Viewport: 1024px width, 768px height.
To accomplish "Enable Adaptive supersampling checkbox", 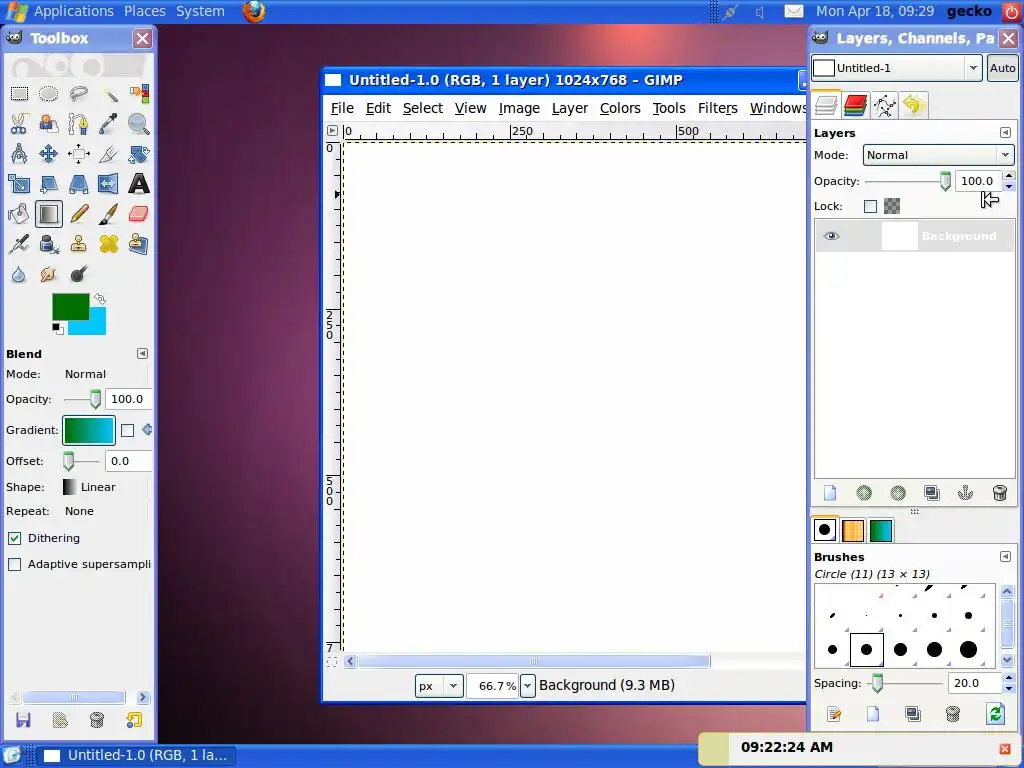I will [14, 564].
